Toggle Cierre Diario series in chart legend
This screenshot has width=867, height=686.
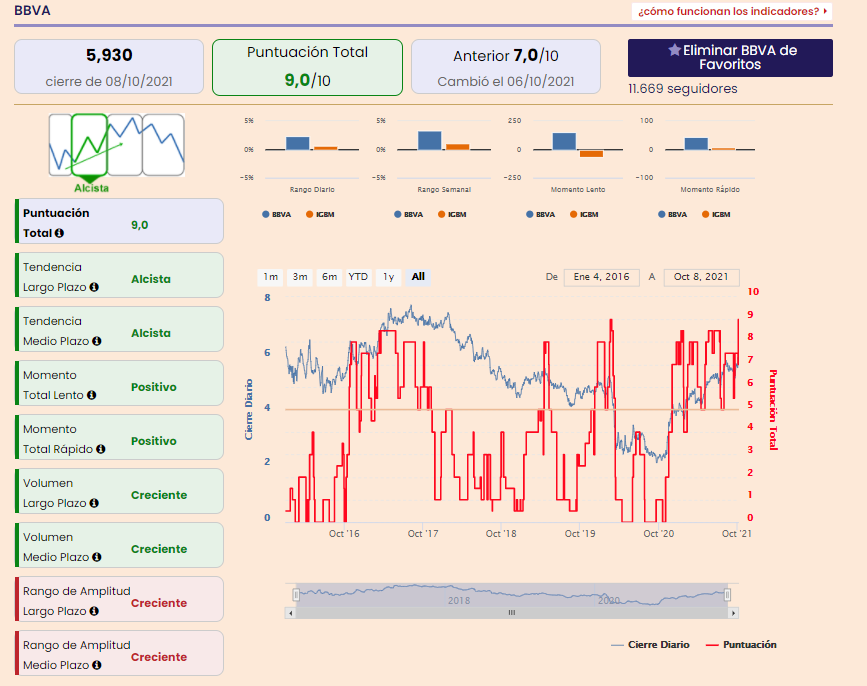pyautogui.click(x=650, y=645)
